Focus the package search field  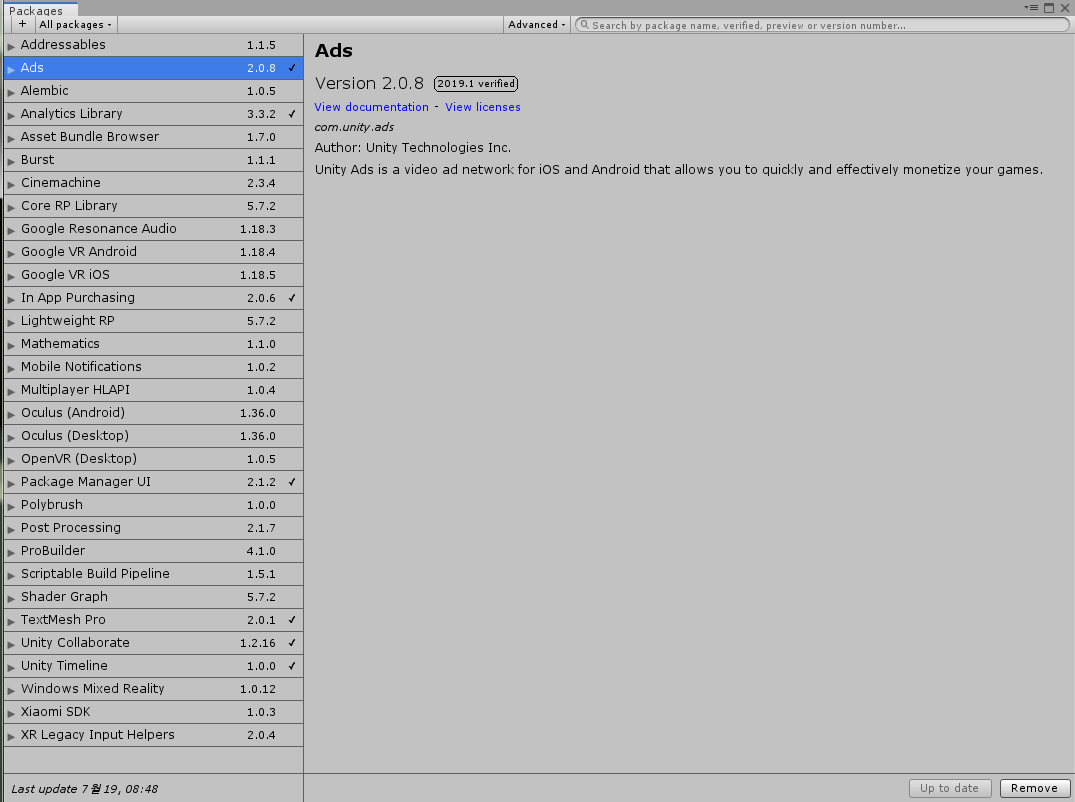(x=822, y=25)
